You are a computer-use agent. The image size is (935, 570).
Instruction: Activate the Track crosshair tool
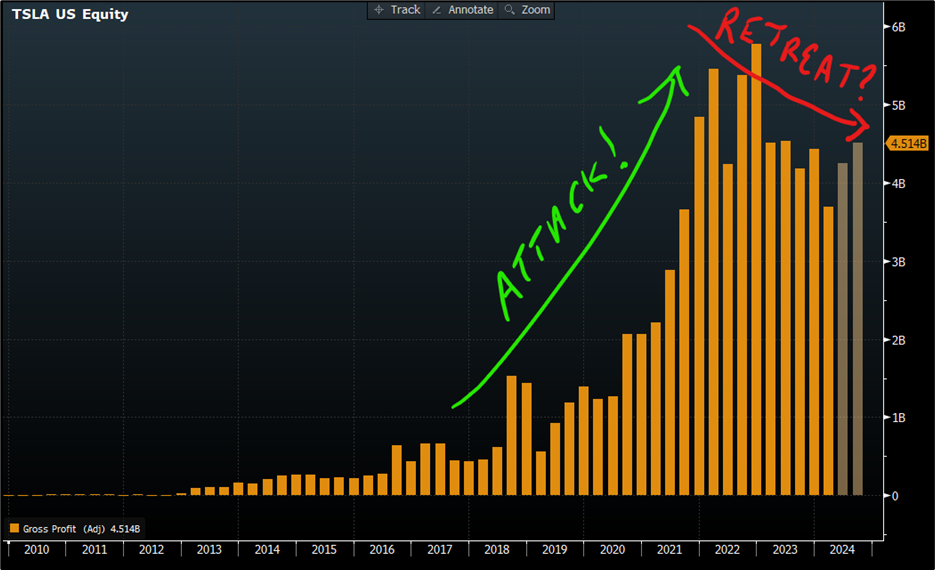397,10
